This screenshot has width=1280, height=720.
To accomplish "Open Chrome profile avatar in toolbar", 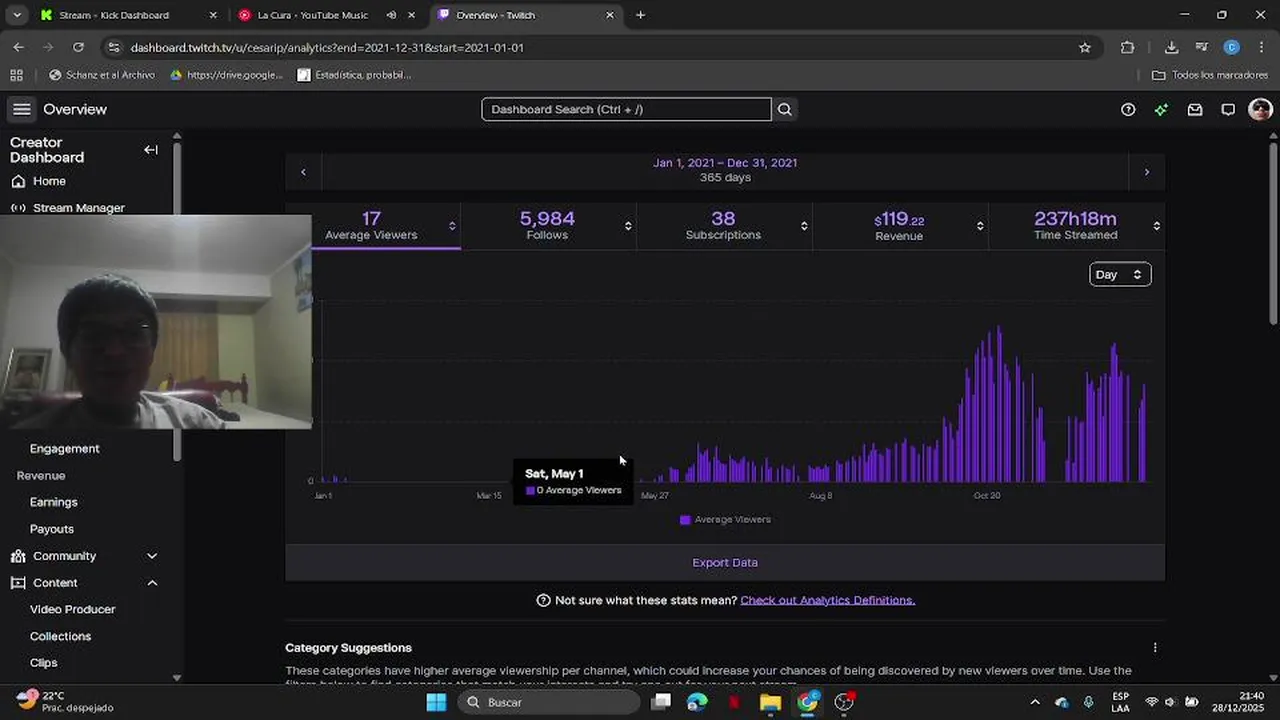I will (x=1231, y=47).
